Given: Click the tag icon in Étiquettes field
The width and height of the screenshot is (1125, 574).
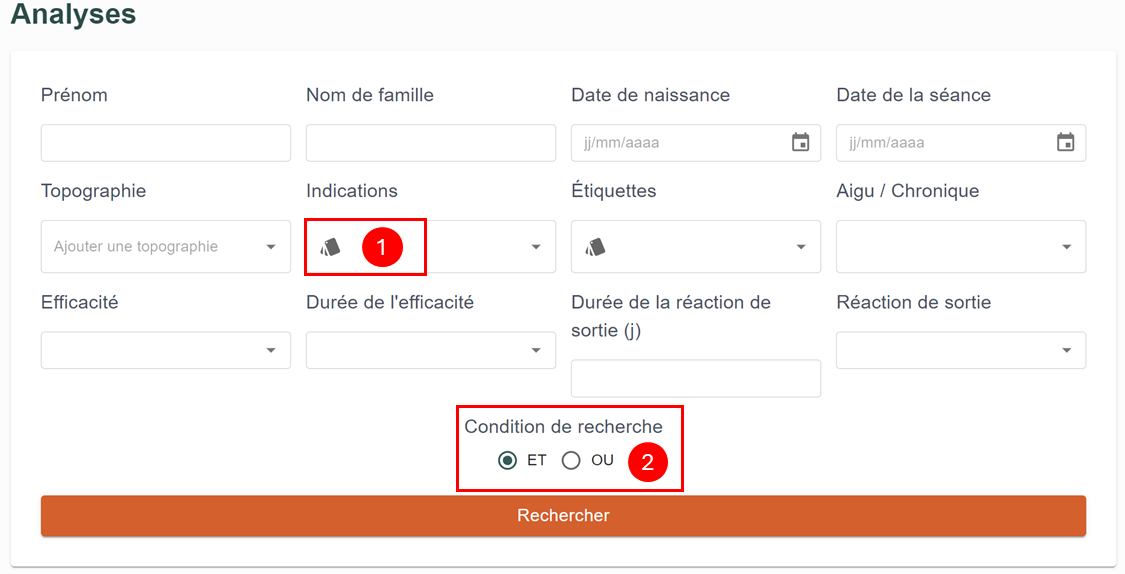Looking at the screenshot, I should [596, 247].
